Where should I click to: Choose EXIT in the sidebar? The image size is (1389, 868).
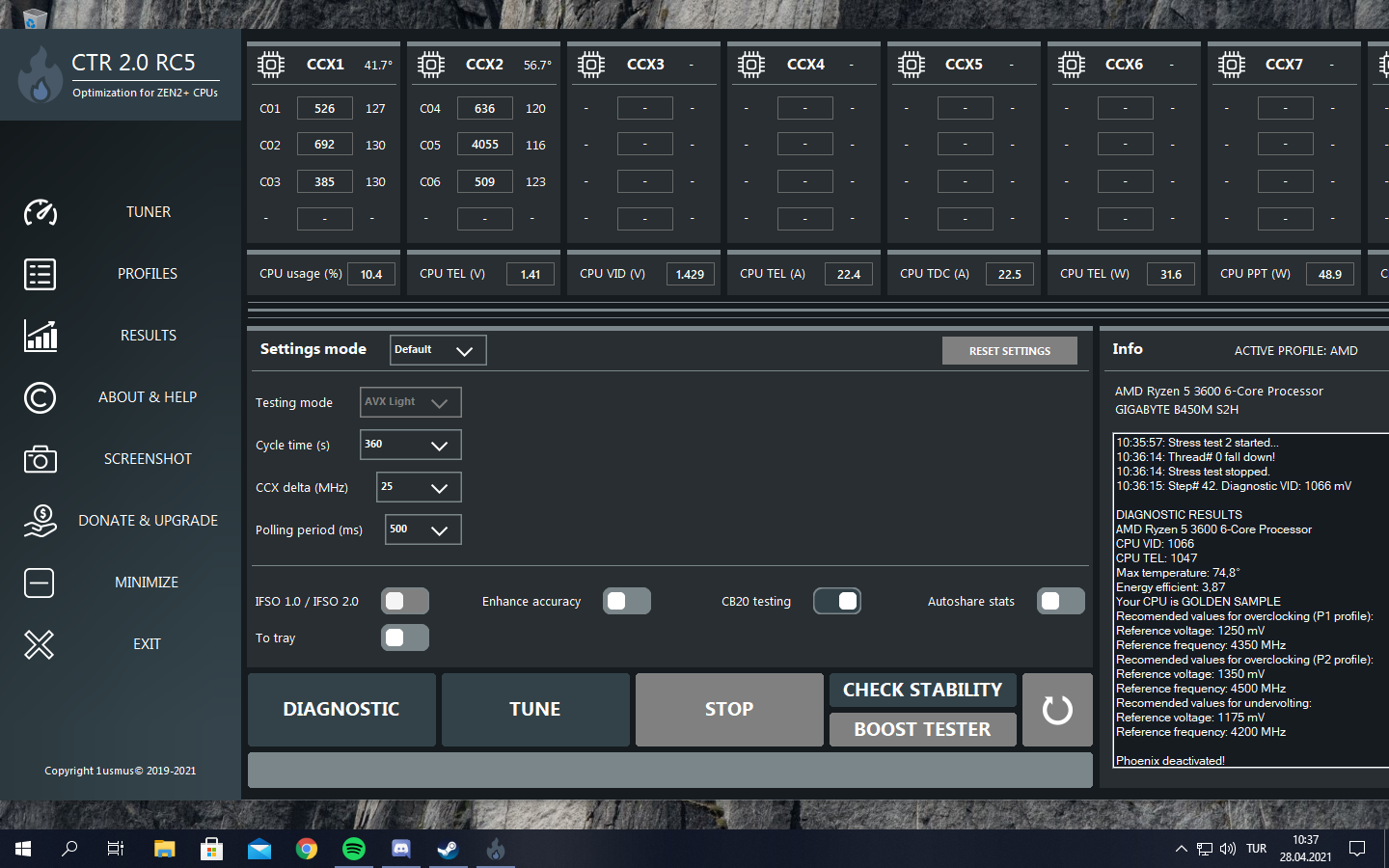pos(147,644)
